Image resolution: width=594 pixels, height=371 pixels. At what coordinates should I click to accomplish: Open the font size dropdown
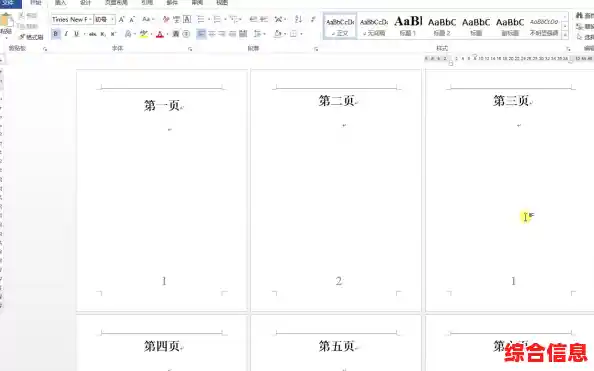click(113, 19)
